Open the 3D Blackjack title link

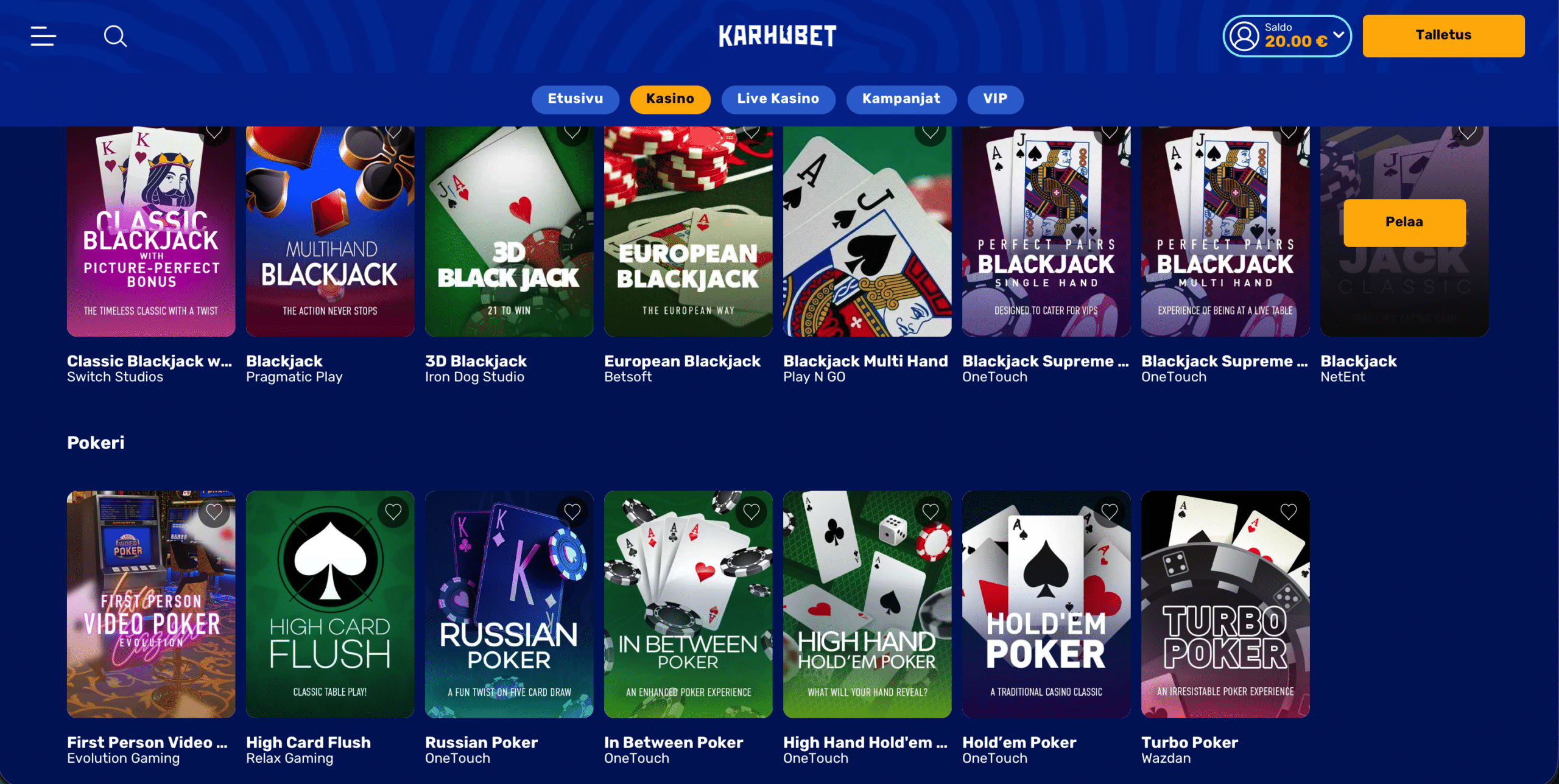pos(476,361)
